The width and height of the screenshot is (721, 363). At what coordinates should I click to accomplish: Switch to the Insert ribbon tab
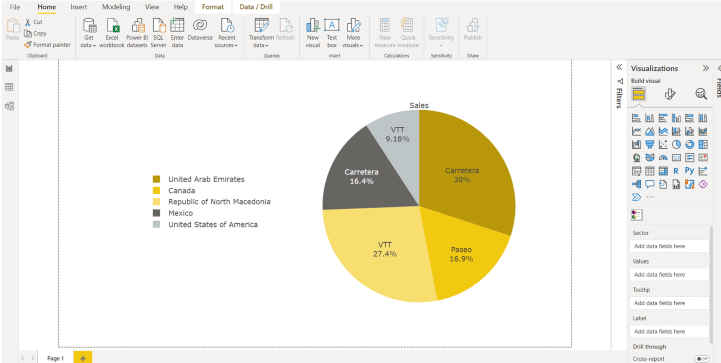[x=79, y=7]
